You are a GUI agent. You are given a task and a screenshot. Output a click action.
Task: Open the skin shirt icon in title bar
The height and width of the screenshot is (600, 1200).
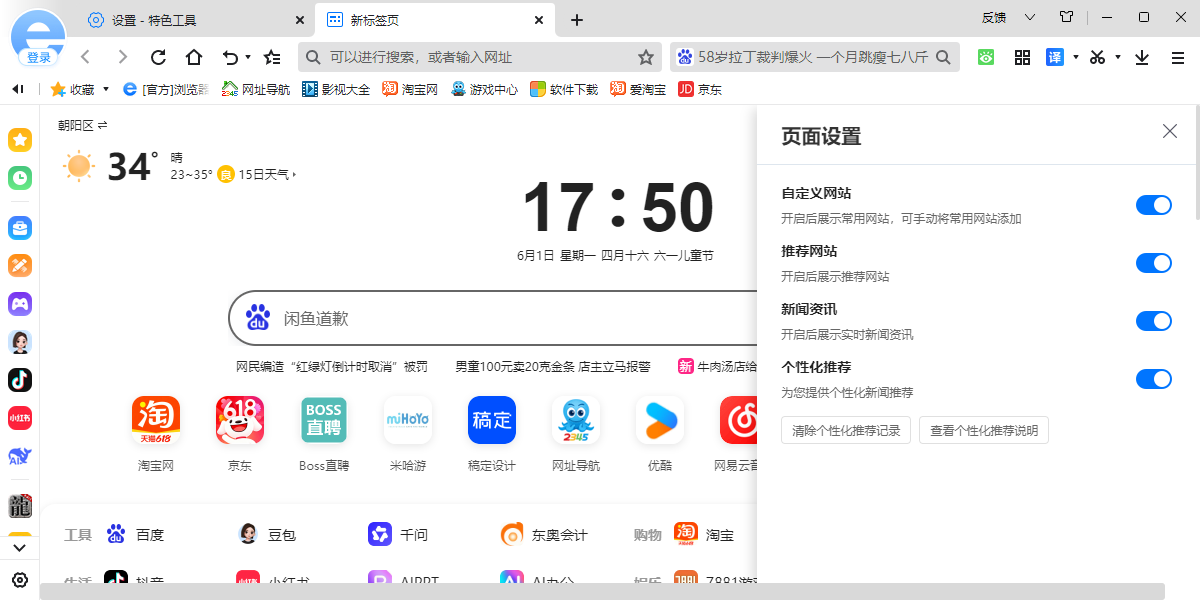[x=1066, y=17]
